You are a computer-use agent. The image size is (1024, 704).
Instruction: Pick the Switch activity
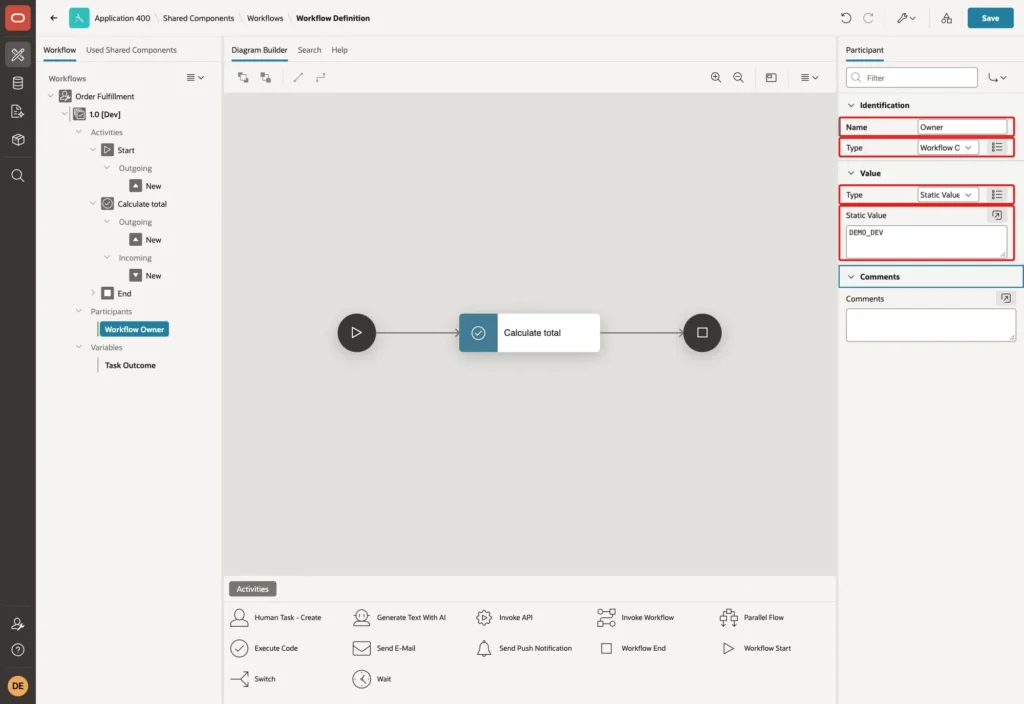[x=253, y=679]
